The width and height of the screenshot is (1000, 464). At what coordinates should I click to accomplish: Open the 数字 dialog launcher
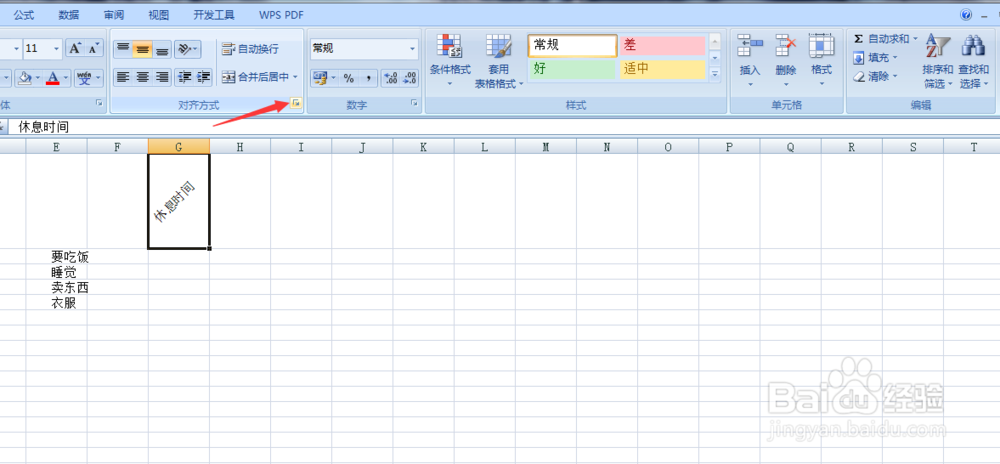click(x=415, y=103)
